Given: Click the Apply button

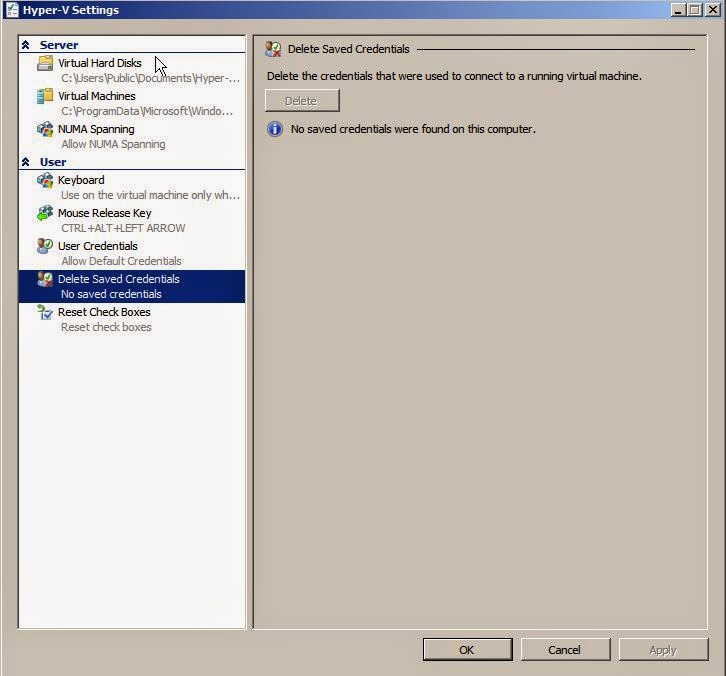Looking at the screenshot, I should click(x=663, y=650).
